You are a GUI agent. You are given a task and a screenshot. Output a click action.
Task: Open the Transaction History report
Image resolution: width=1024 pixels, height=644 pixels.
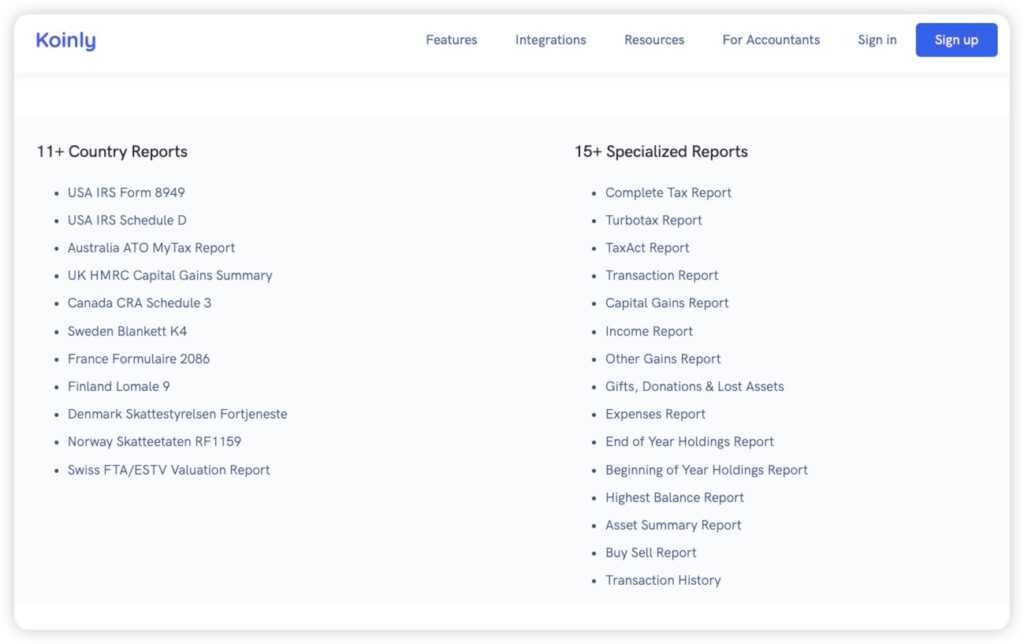tap(663, 580)
